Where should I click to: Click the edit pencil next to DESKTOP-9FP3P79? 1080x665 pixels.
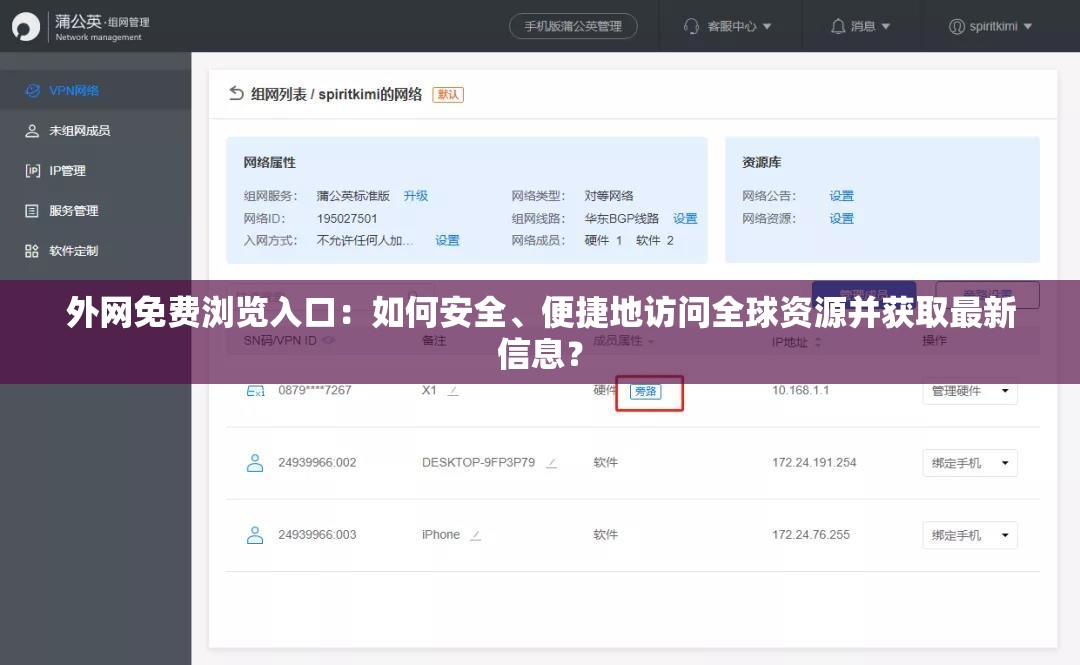551,463
